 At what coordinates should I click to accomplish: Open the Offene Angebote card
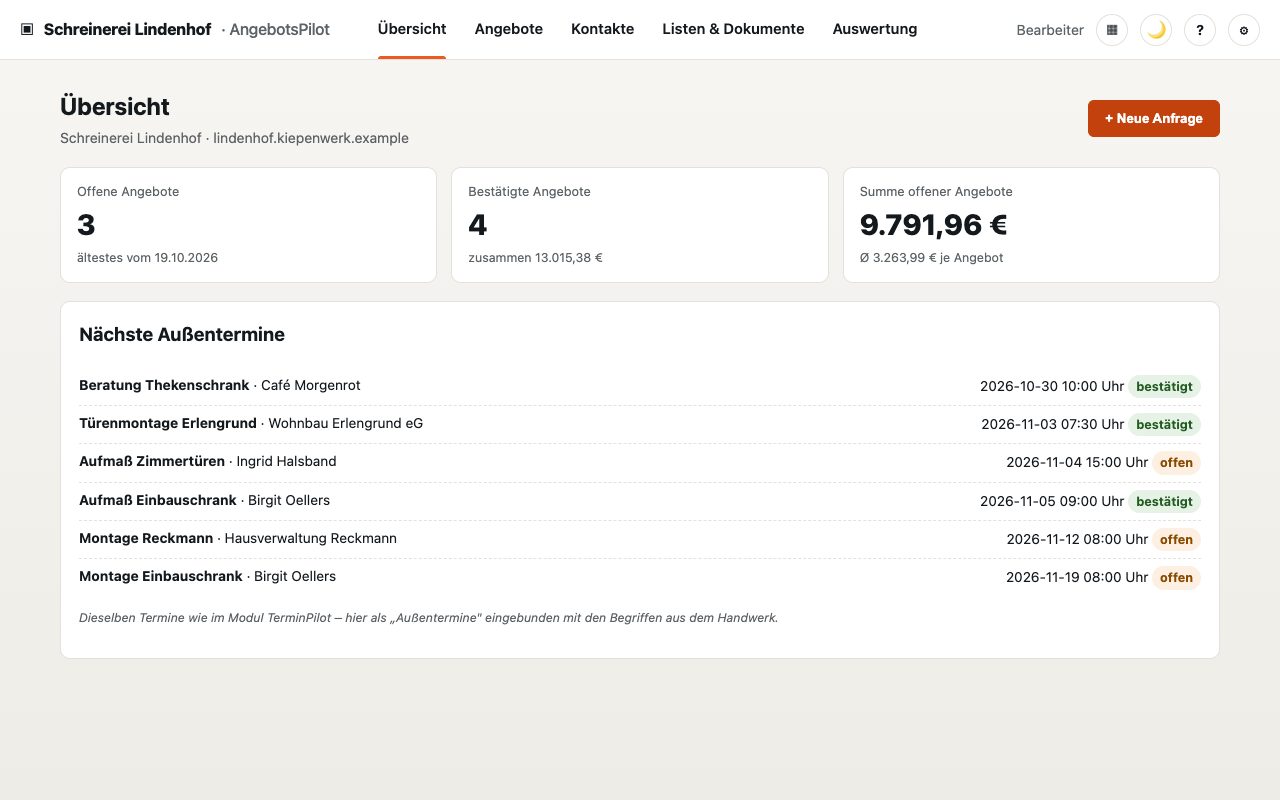(x=248, y=225)
